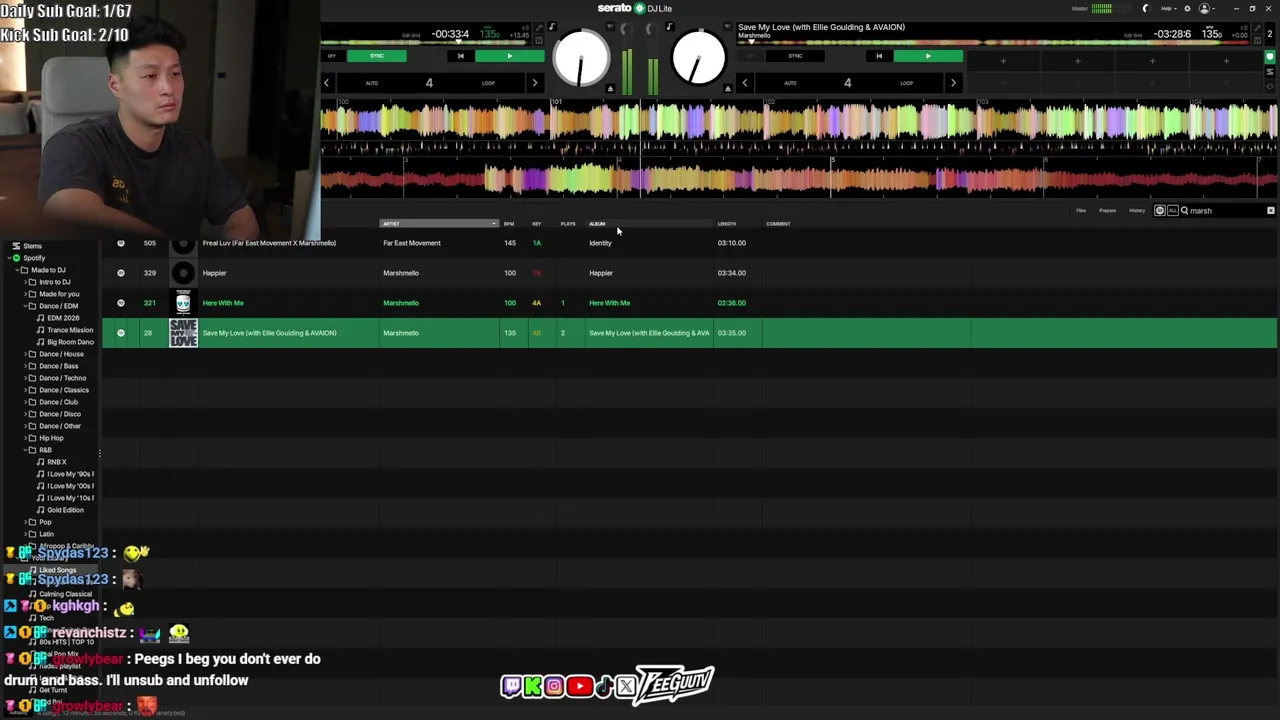Open the Trance Mission playlist
This screenshot has height=720, width=1280.
[70, 330]
